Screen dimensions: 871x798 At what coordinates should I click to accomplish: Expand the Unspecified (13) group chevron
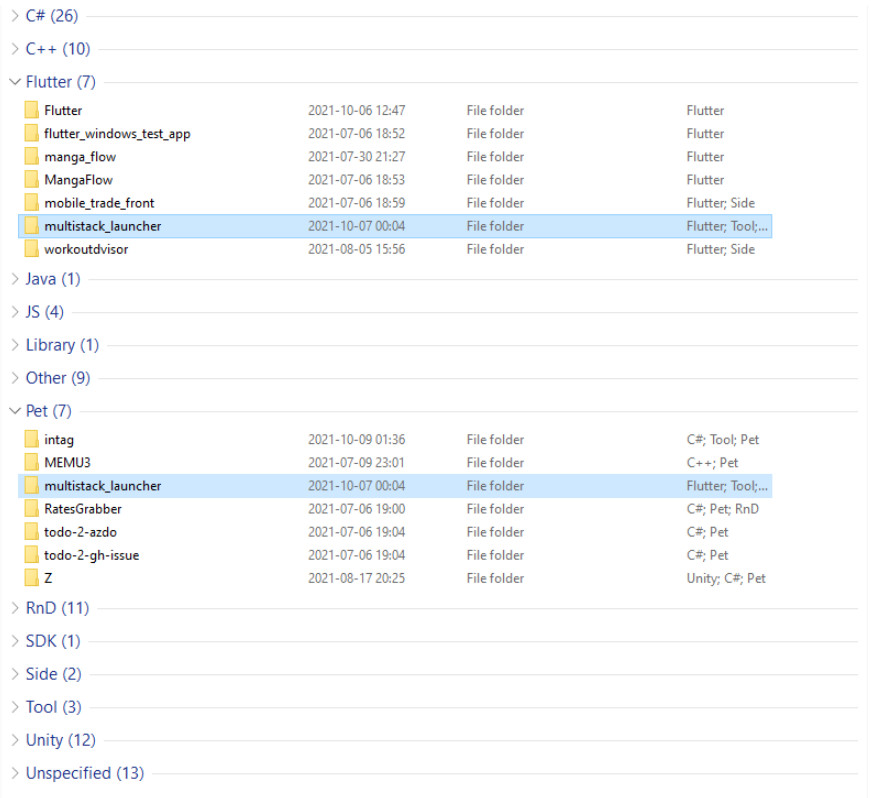click(15, 774)
